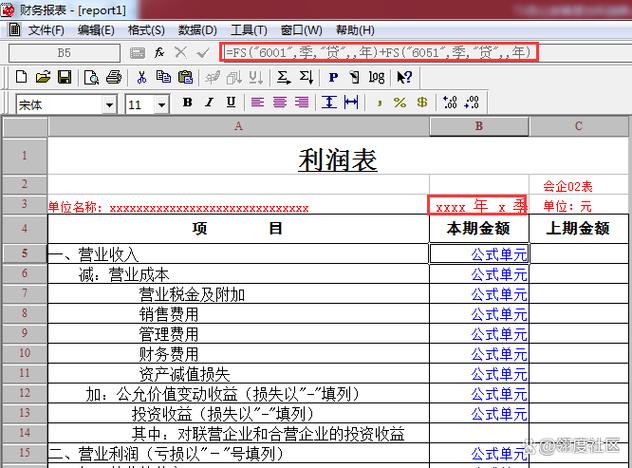Cancel formula entry with the X icon
Image resolution: width=632 pixels, height=468 pixels.
(181, 52)
